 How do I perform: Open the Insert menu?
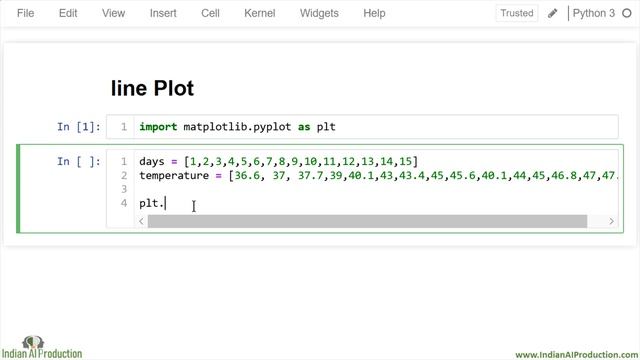tap(163, 13)
